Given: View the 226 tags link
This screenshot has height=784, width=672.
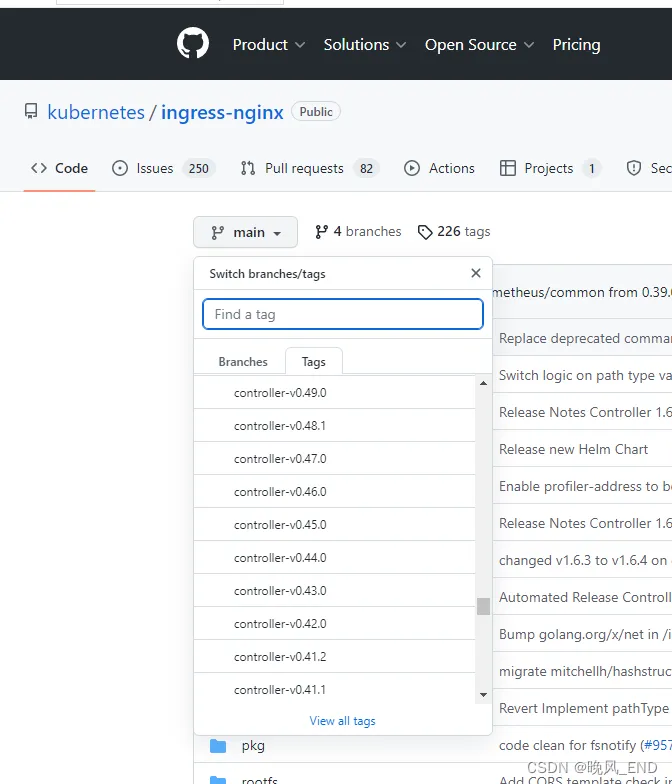Looking at the screenshot, I should tap(454, 232).
